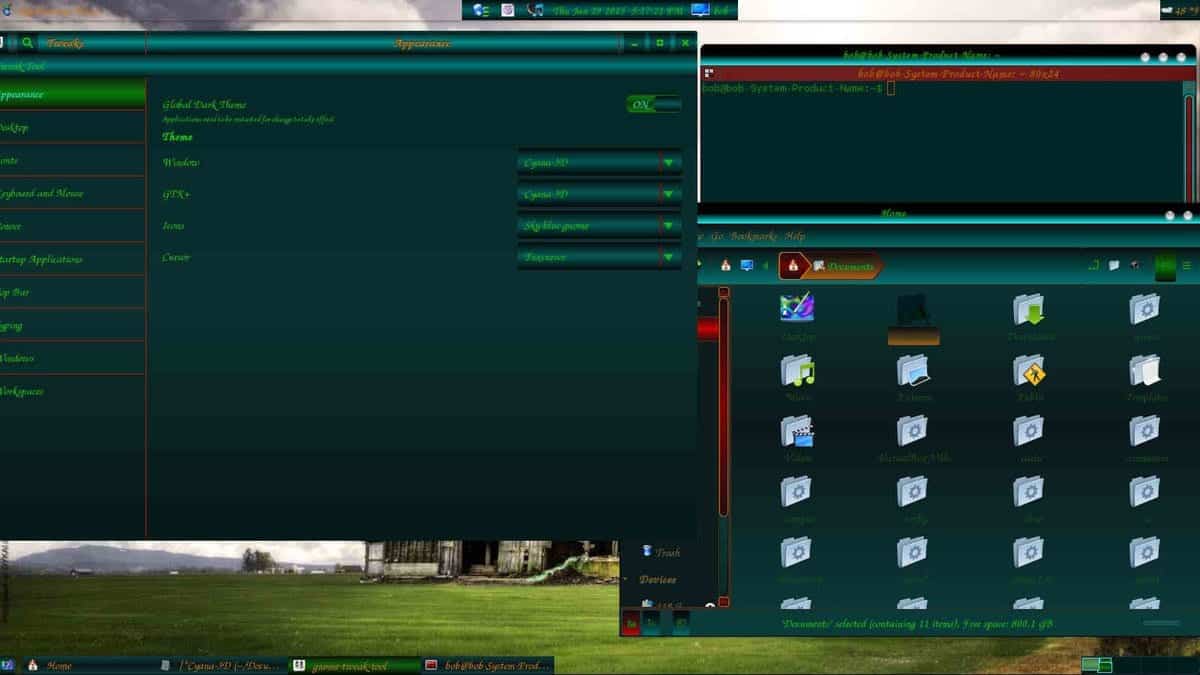Open the Go menu in file manager
Image resolution: width=1200 pixels, height=675 pixels.
(716, 237)
